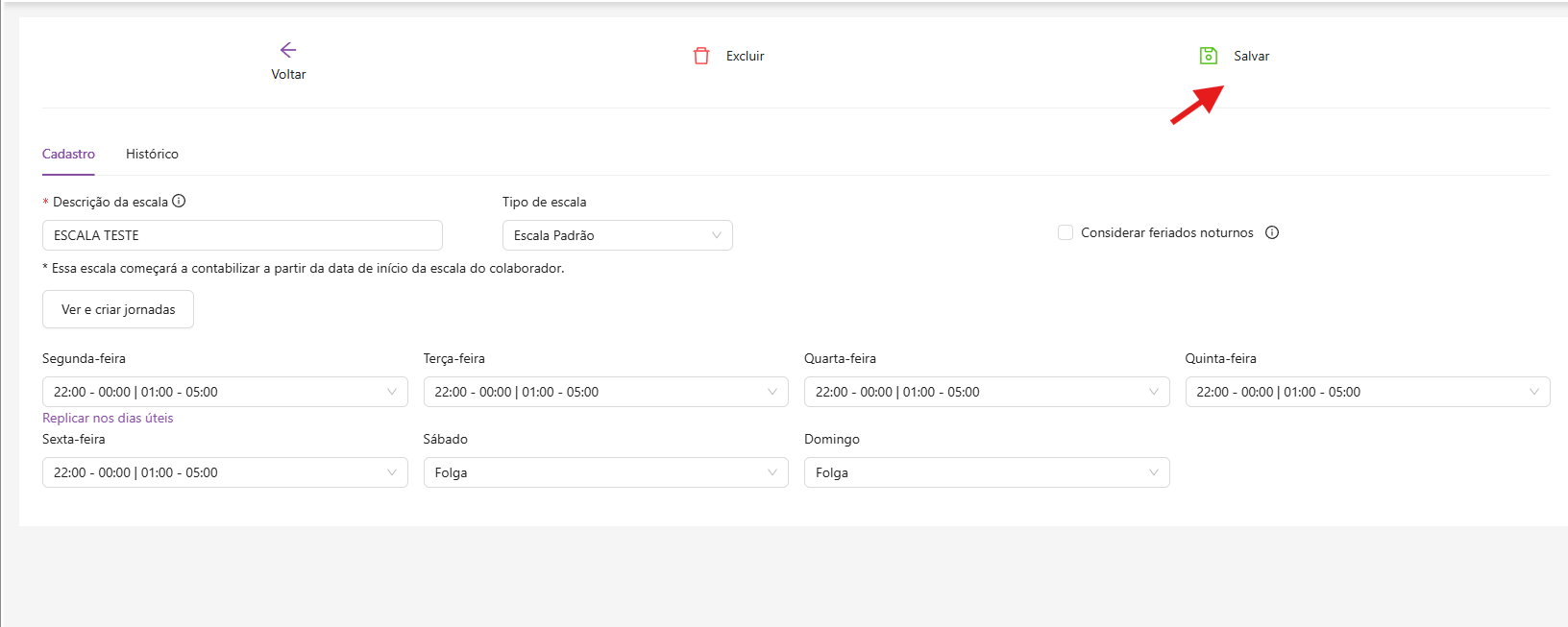Expand the Segunda-feira schedule dropdown
1568x627 pixels.
225,392
